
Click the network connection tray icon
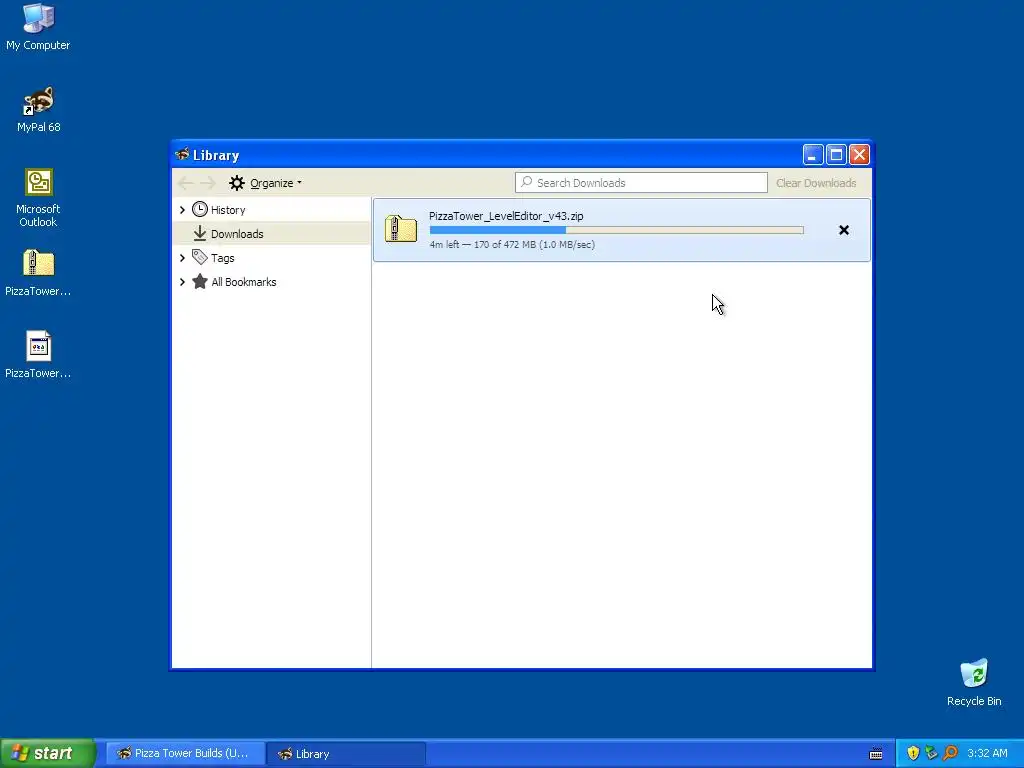931,753
